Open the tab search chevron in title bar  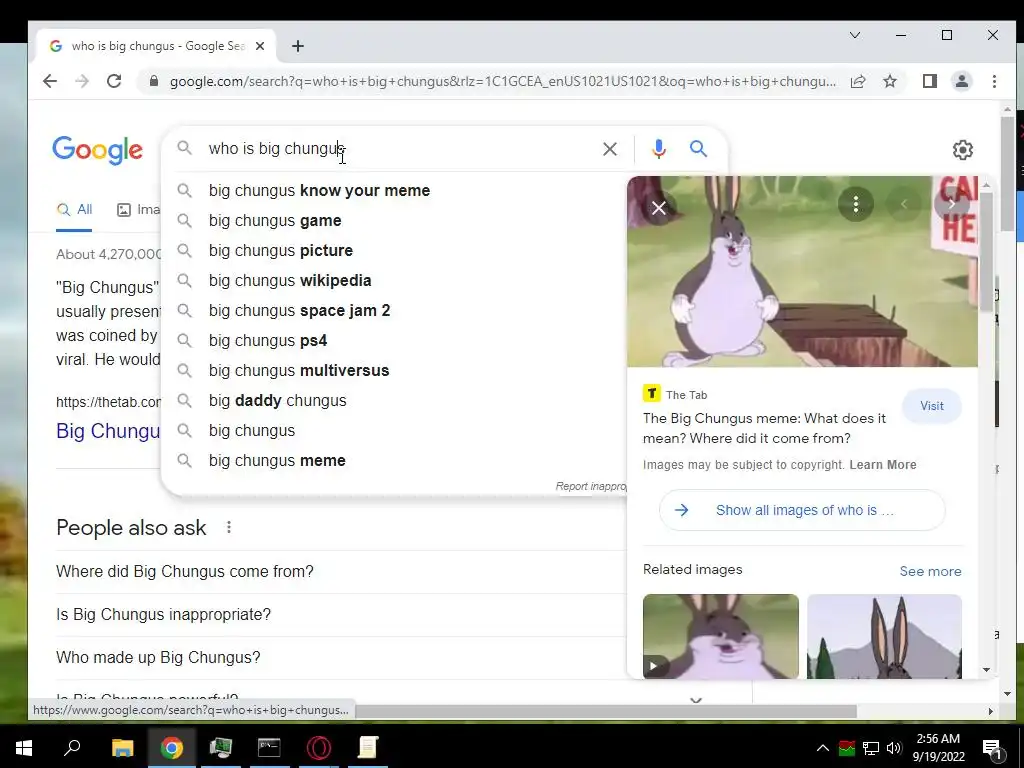854,35
